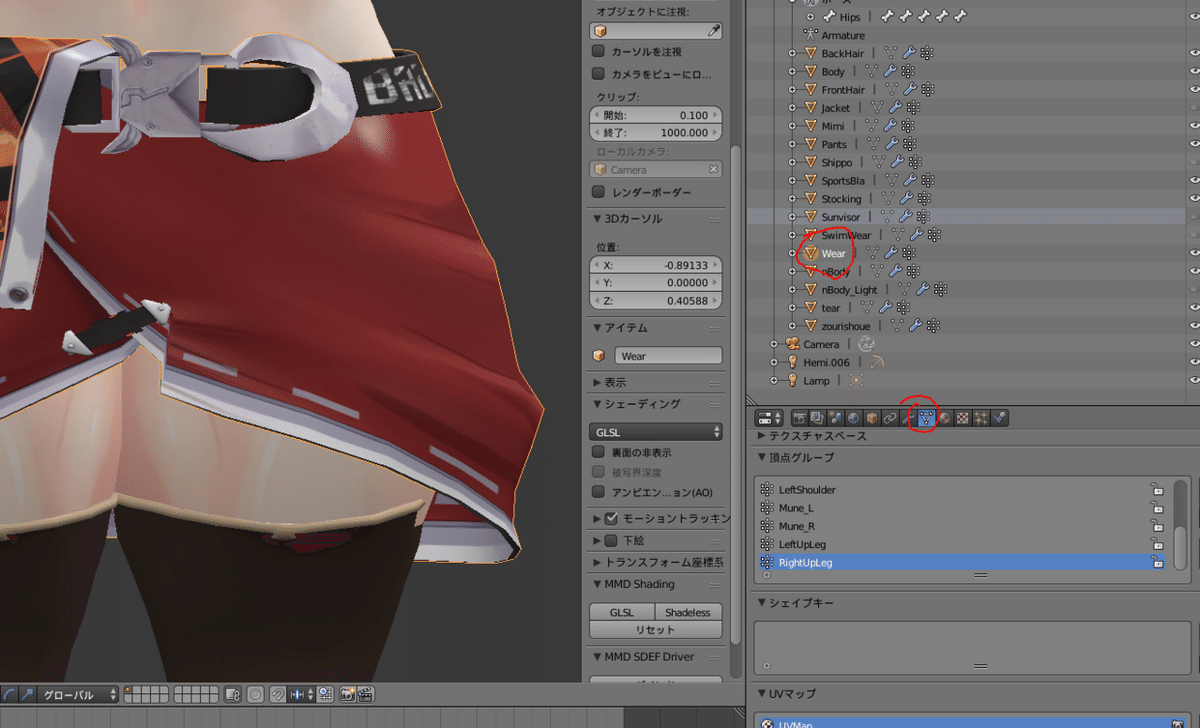
Task: Open the Render Layers properties tab
Action: [x=817, y=418]
